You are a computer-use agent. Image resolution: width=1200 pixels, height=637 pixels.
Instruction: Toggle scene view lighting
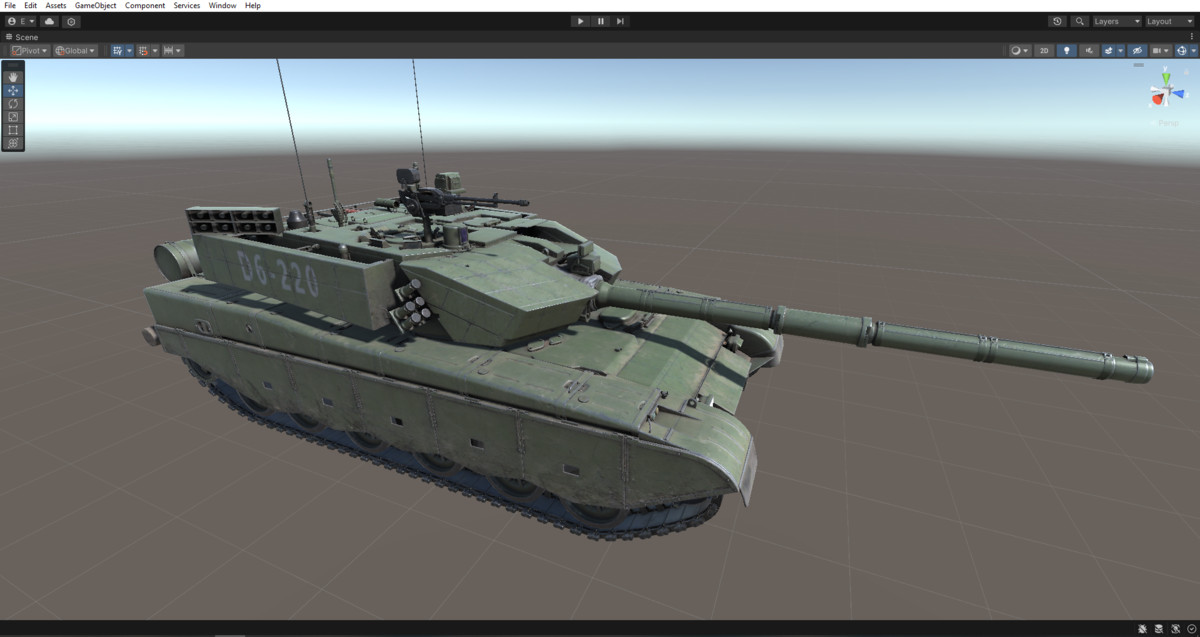click(1067, 50)
